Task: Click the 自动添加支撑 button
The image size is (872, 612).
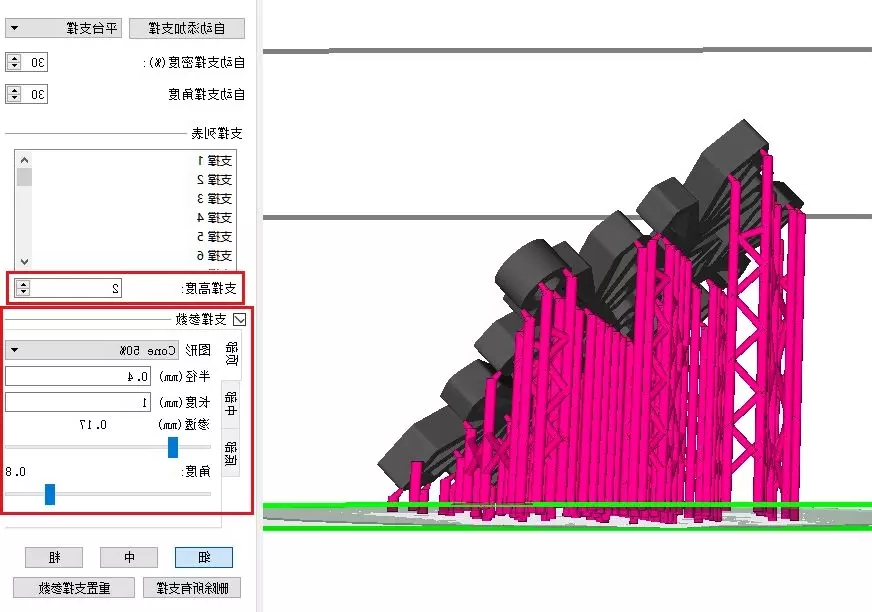Action: [x=187, y=28]
